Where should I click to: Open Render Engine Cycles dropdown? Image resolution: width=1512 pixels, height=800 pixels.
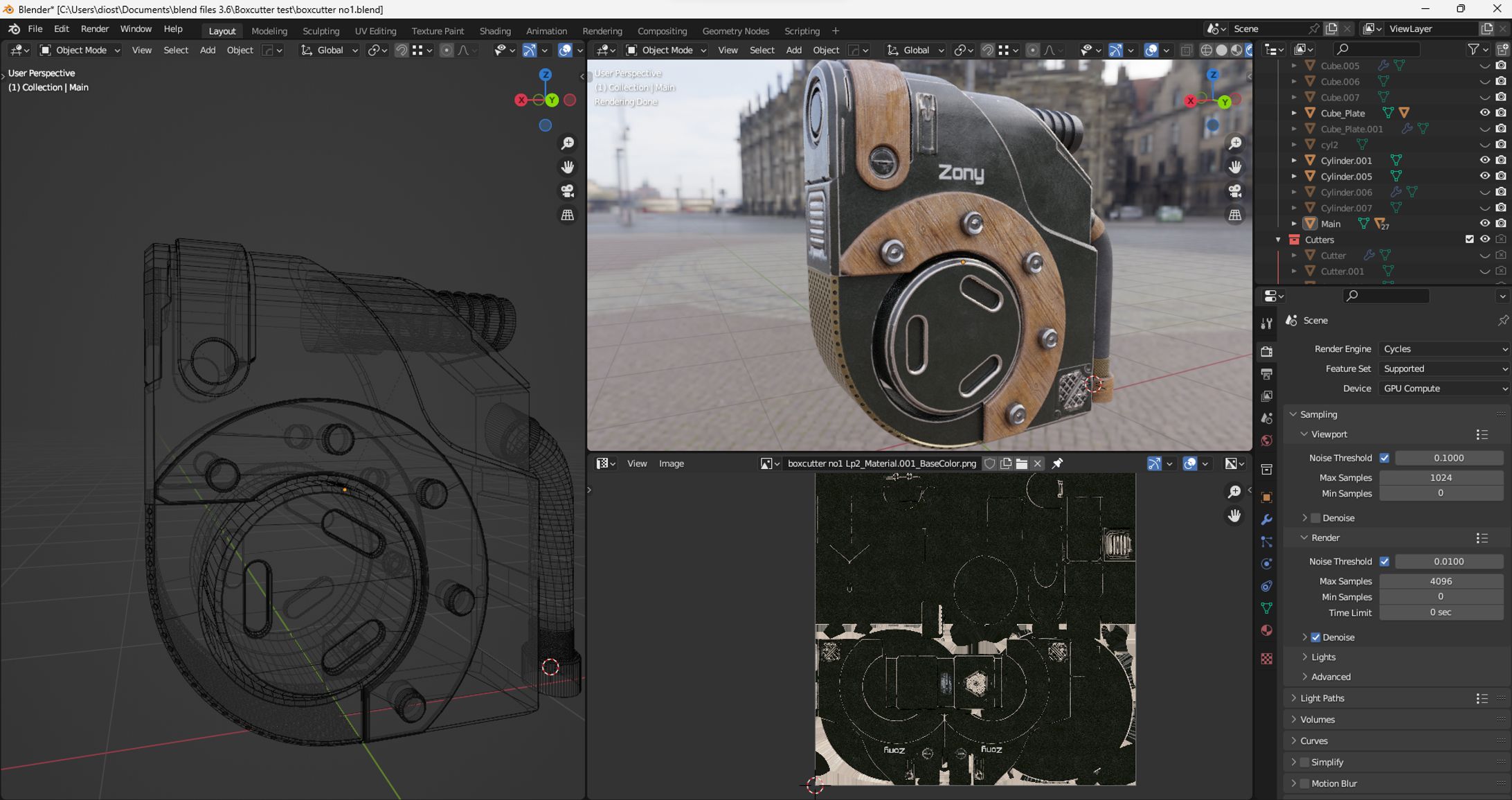1443,349
